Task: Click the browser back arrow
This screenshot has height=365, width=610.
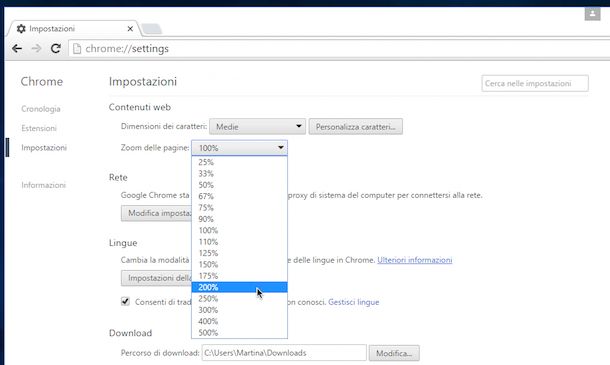Action: tap(17, 49)
